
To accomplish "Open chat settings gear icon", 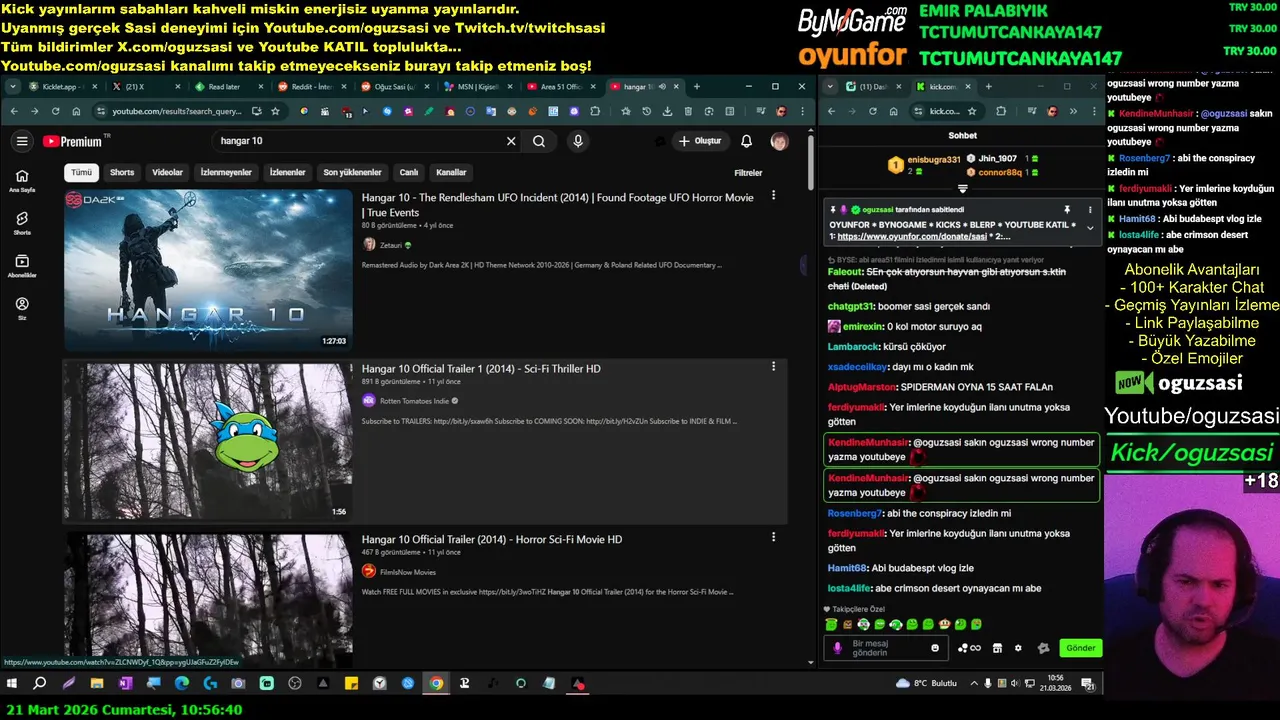I will pyautogui.click(x=1018, y=648).
